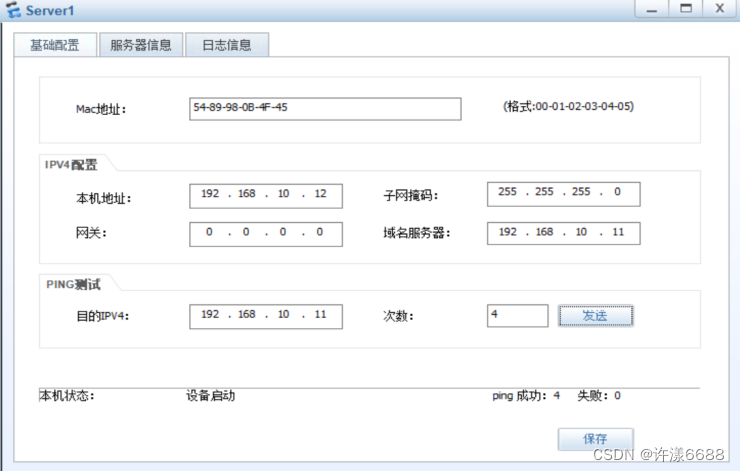Screen dimensions: 740x471
Task: Maximize the Server1 window
Action: coord(686,9)
